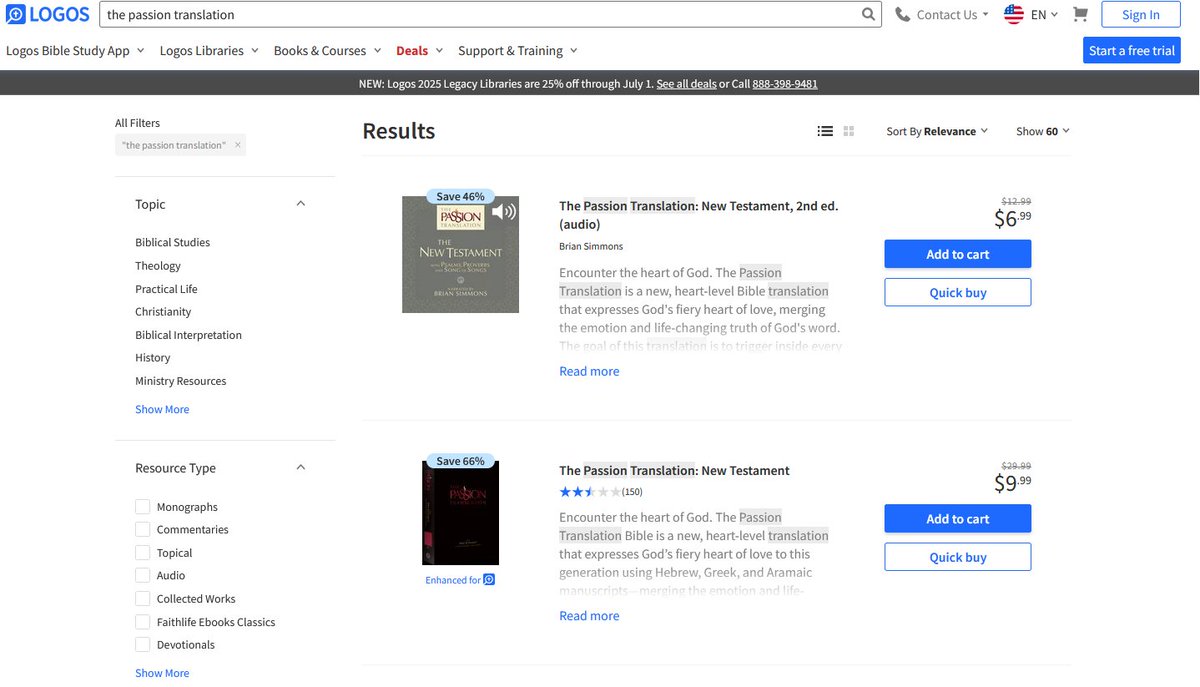Quick buy the audio New Testament 2nd ed.
This screenshot has width=1200, height=687.
958,292
